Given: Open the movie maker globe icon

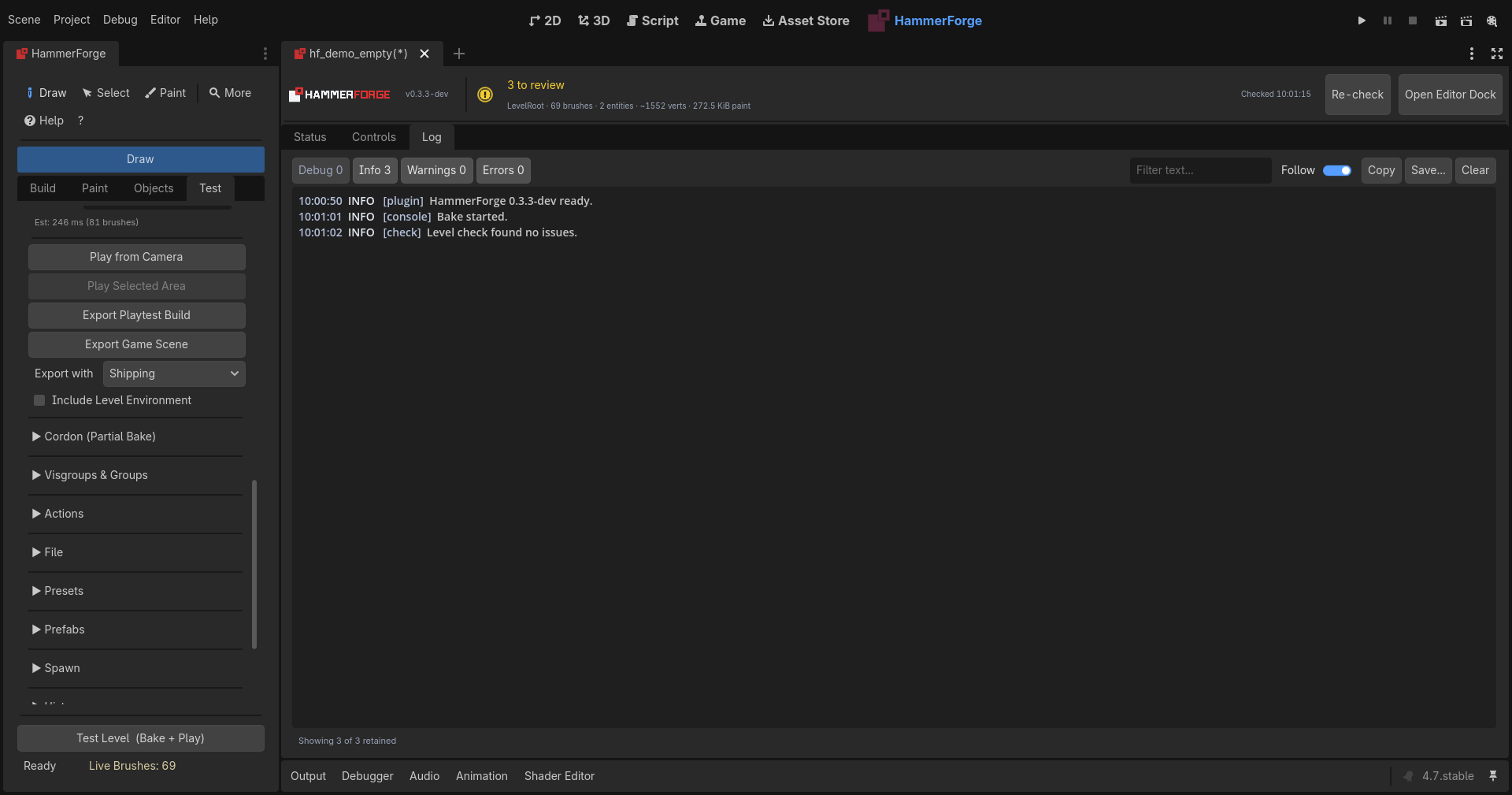Looking at the screenshot, I should click(x=1492, y=20).
